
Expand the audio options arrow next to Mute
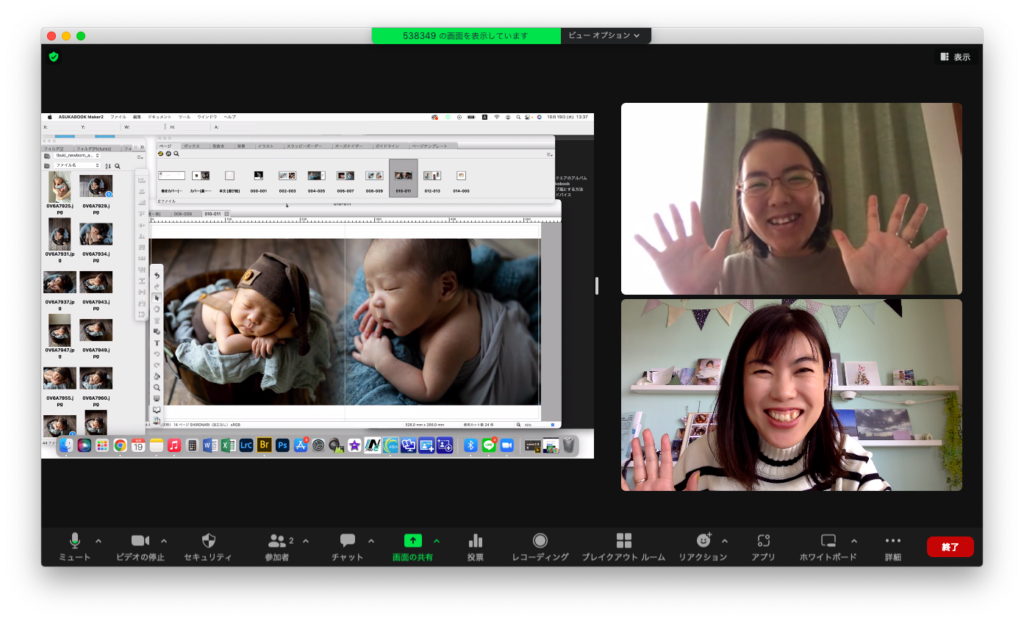tap(99, 541)
